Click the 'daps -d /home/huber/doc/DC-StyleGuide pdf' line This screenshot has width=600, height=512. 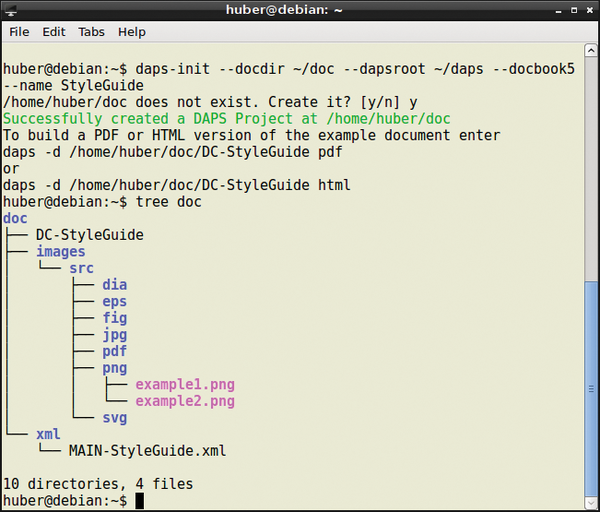coord(173,152)
